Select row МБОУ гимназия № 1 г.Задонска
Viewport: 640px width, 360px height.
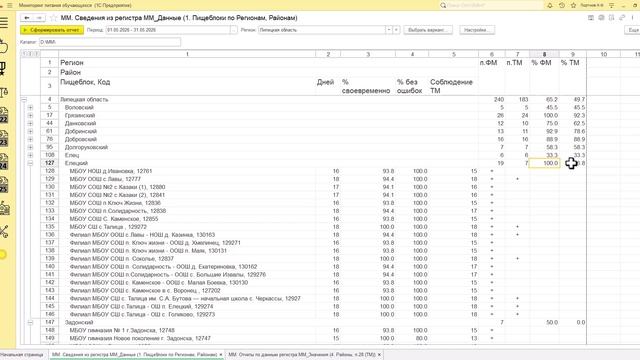122,330
